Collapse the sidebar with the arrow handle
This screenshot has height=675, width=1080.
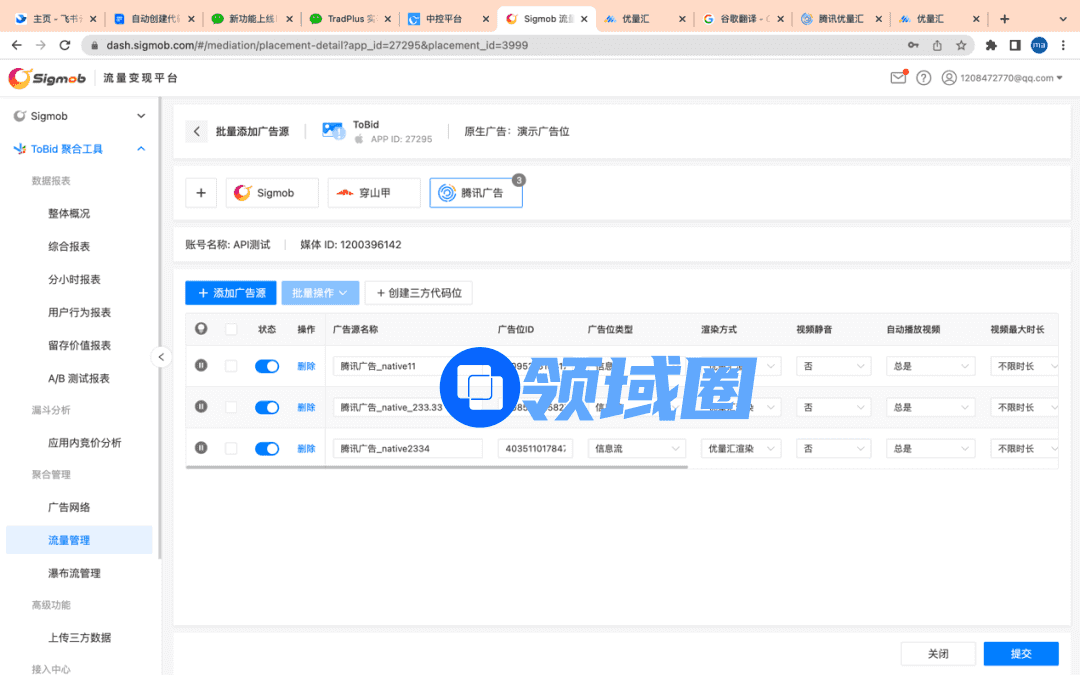point(161,357)
